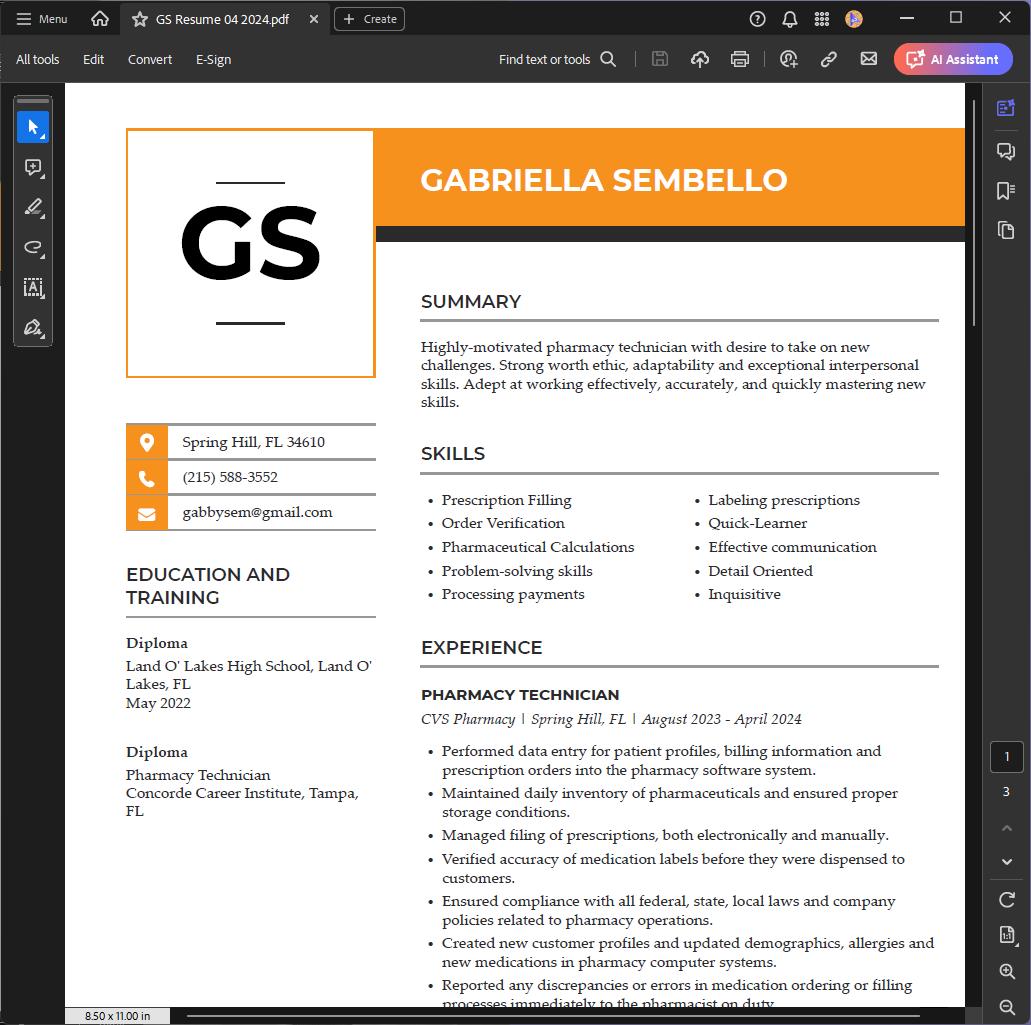Open the E-Sign menu item
This screenshot has width=1031, height=1025.
pyautogui.click(x=213, y=59)
